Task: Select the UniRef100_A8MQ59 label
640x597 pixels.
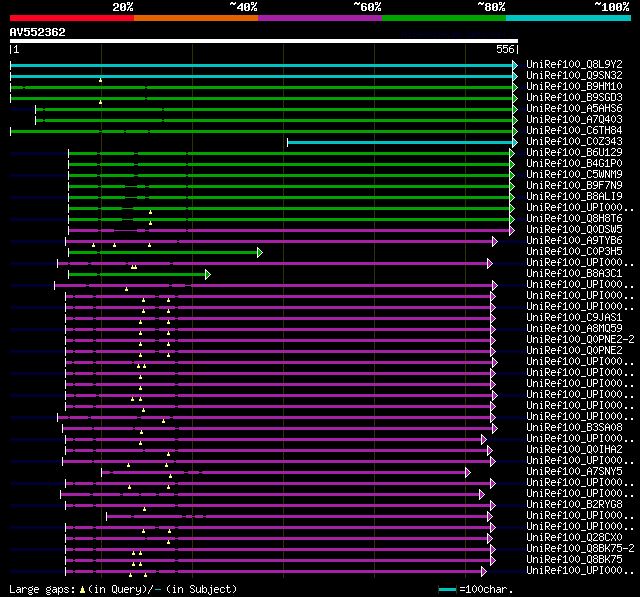Action: [x=574, y=329]
